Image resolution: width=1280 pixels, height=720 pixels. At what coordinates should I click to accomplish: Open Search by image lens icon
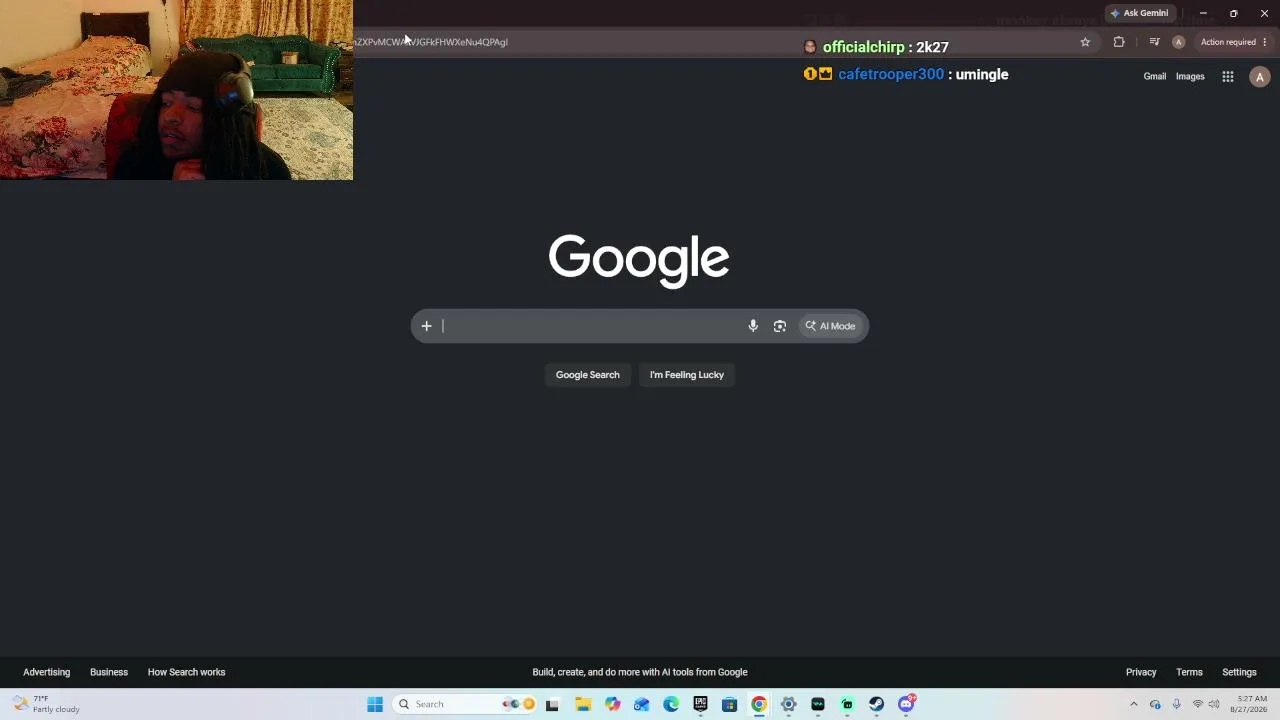[x=780, y=326]
